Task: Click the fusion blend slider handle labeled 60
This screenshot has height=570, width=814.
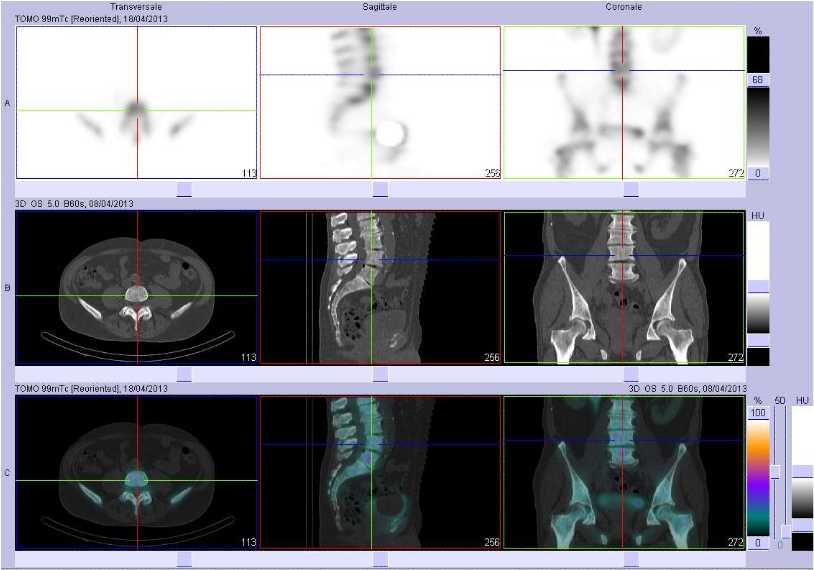Action: point(775,472)
